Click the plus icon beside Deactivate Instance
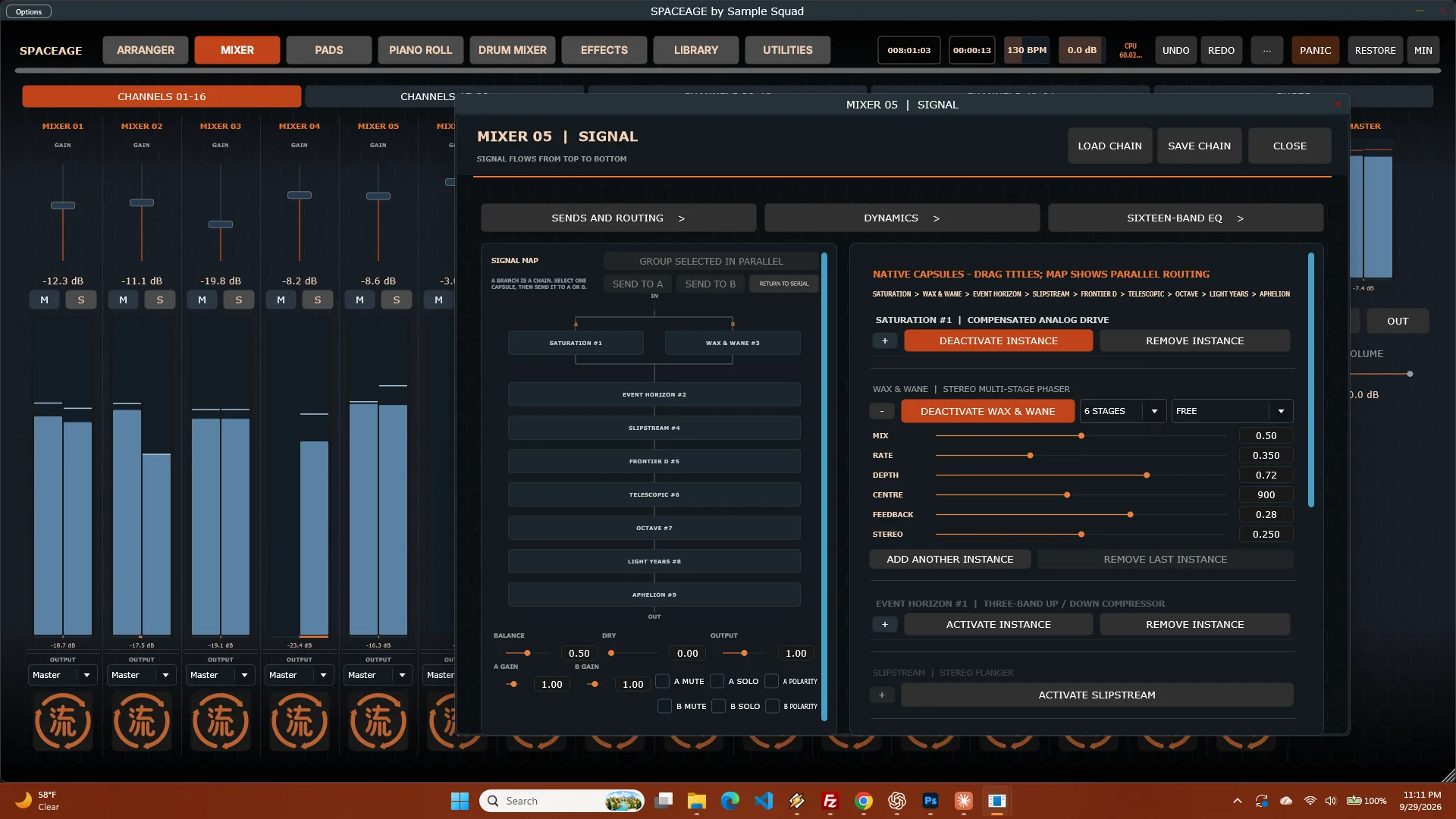Image resolution: width=1456 pixels, height=819 pixels. tap(884, 341)
